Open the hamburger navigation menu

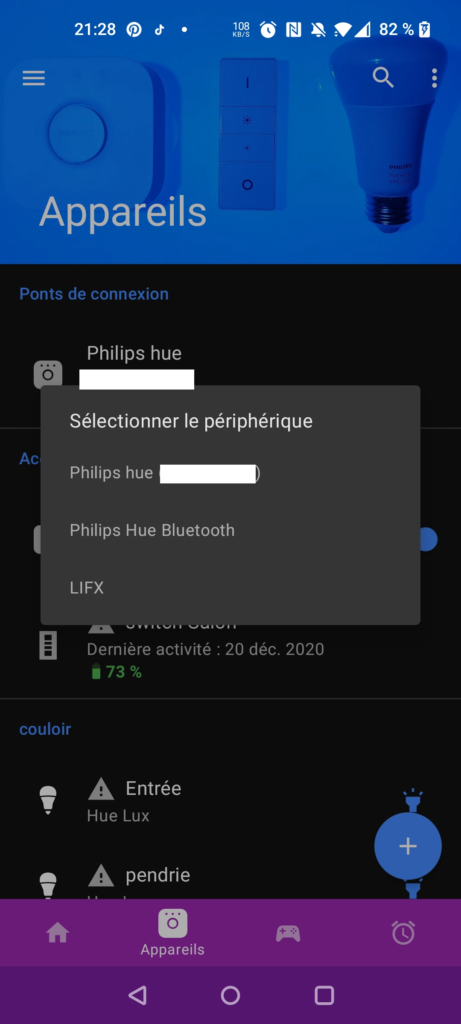pyautogui.click(x=34, y=78)
